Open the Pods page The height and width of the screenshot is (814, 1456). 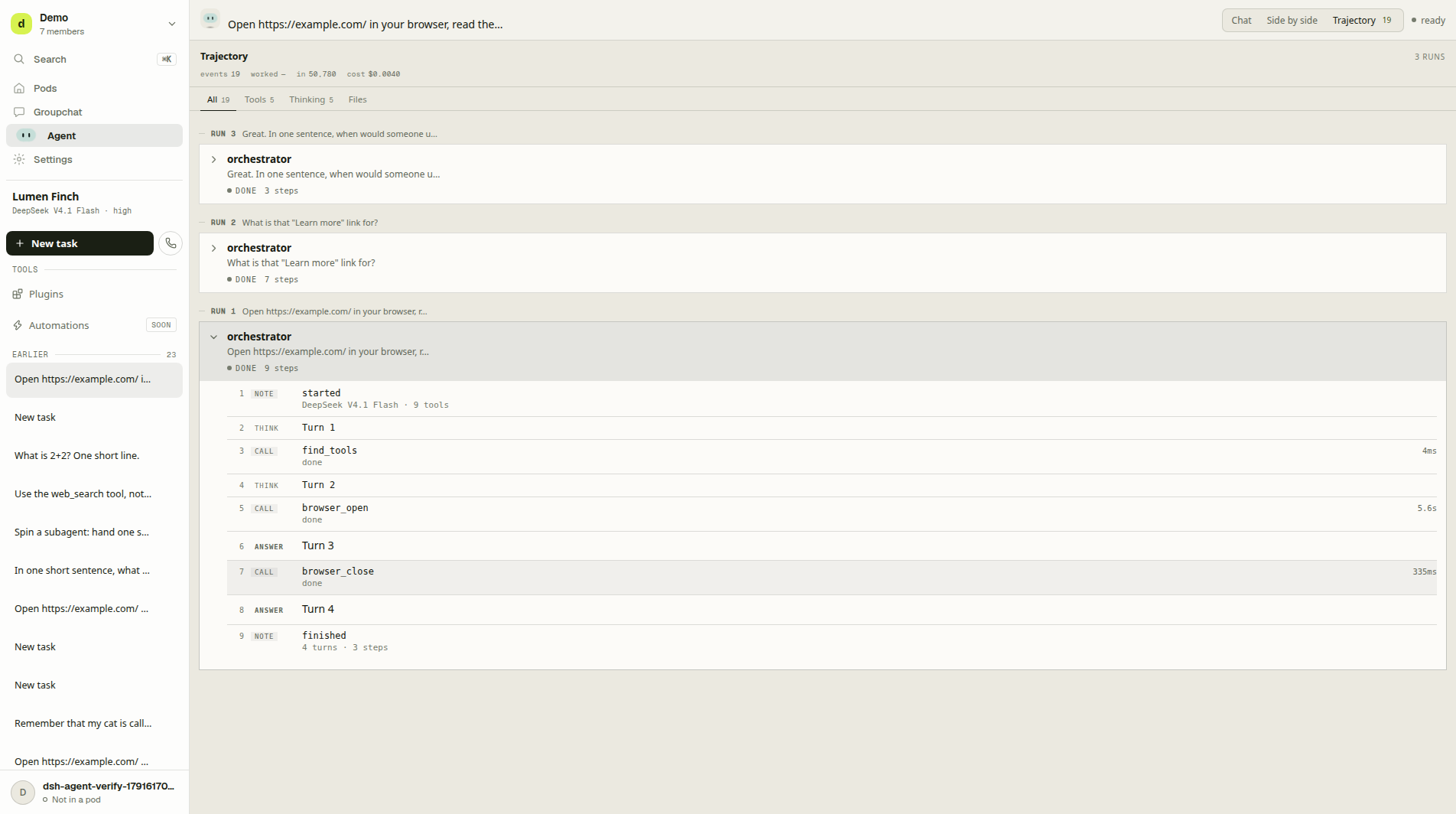tap(94, 88)
